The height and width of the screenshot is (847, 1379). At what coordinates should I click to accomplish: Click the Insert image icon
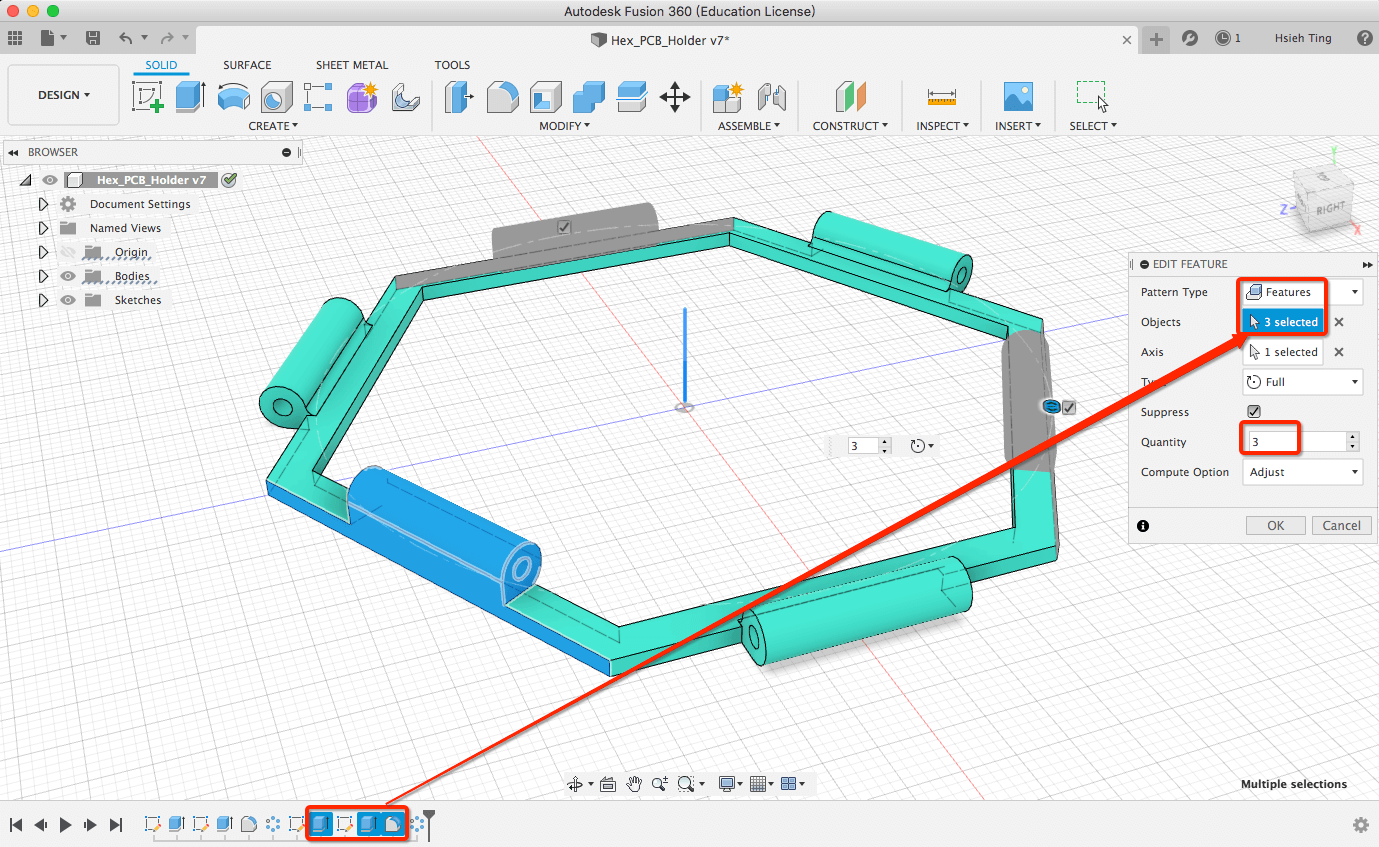(x=1017, y=97)
